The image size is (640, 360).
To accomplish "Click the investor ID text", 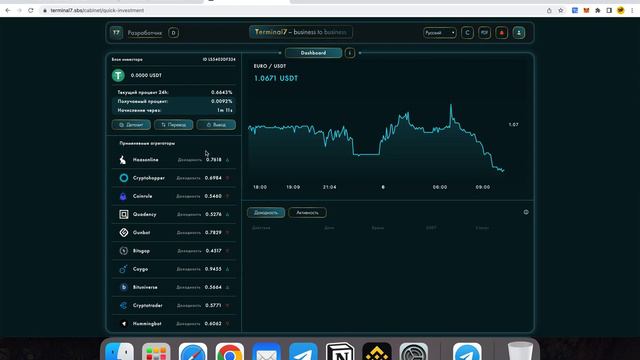I will point(219,60).
